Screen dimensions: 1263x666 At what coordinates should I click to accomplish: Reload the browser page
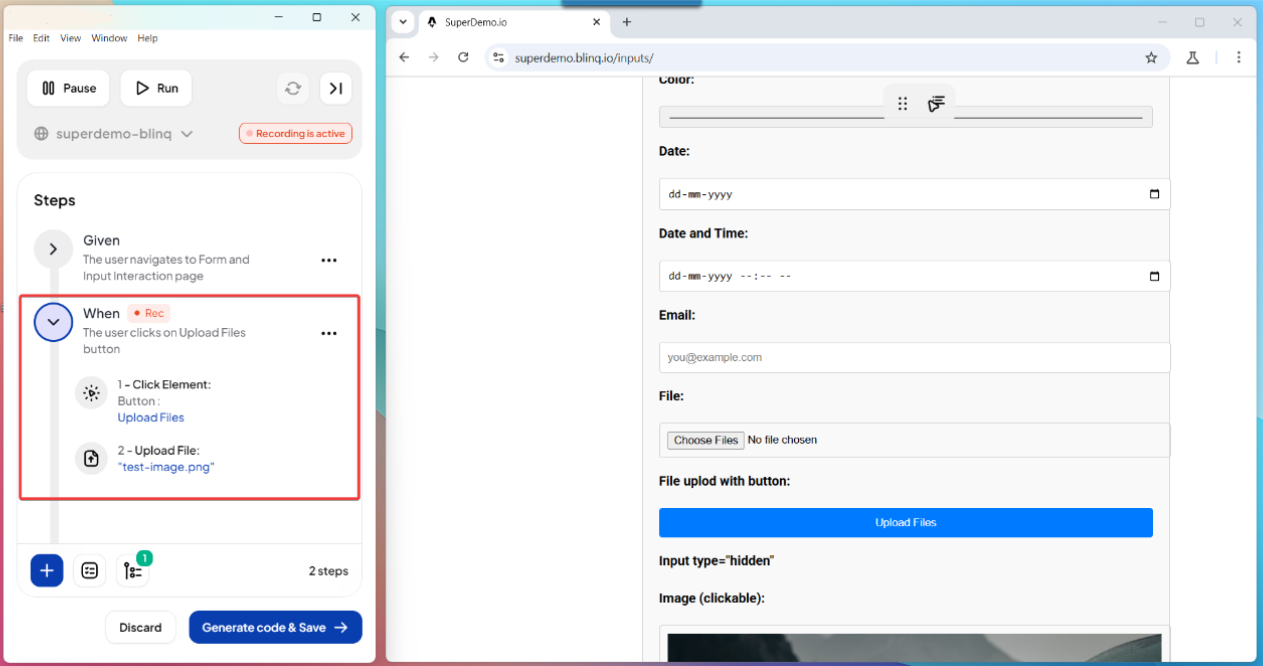(463, 58)
